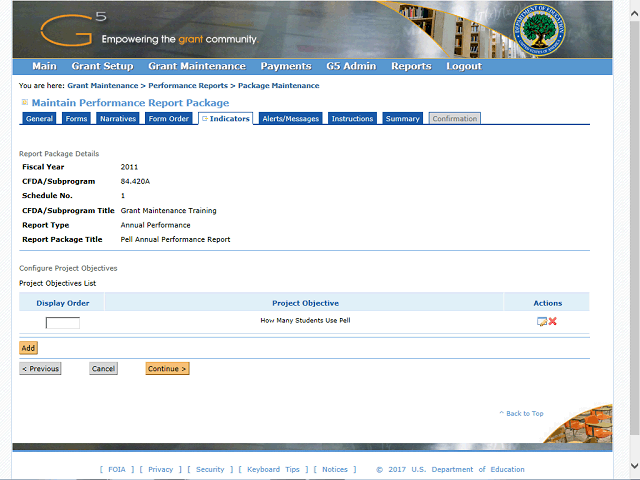Click the Project Objective column header
Viewport: 640px width, 480px height.
305,303
